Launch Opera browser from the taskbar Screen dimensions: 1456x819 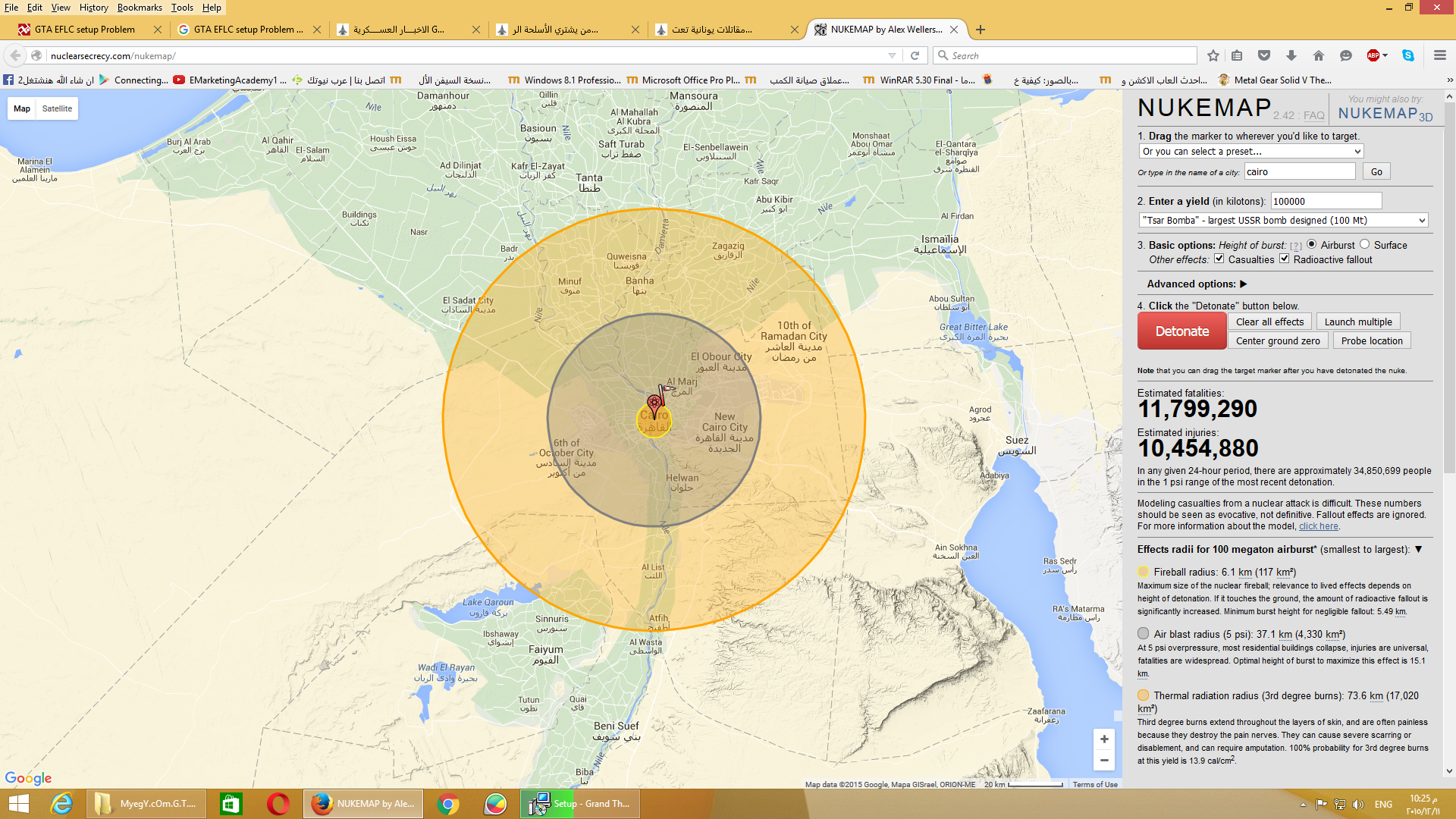coord(278,804)
